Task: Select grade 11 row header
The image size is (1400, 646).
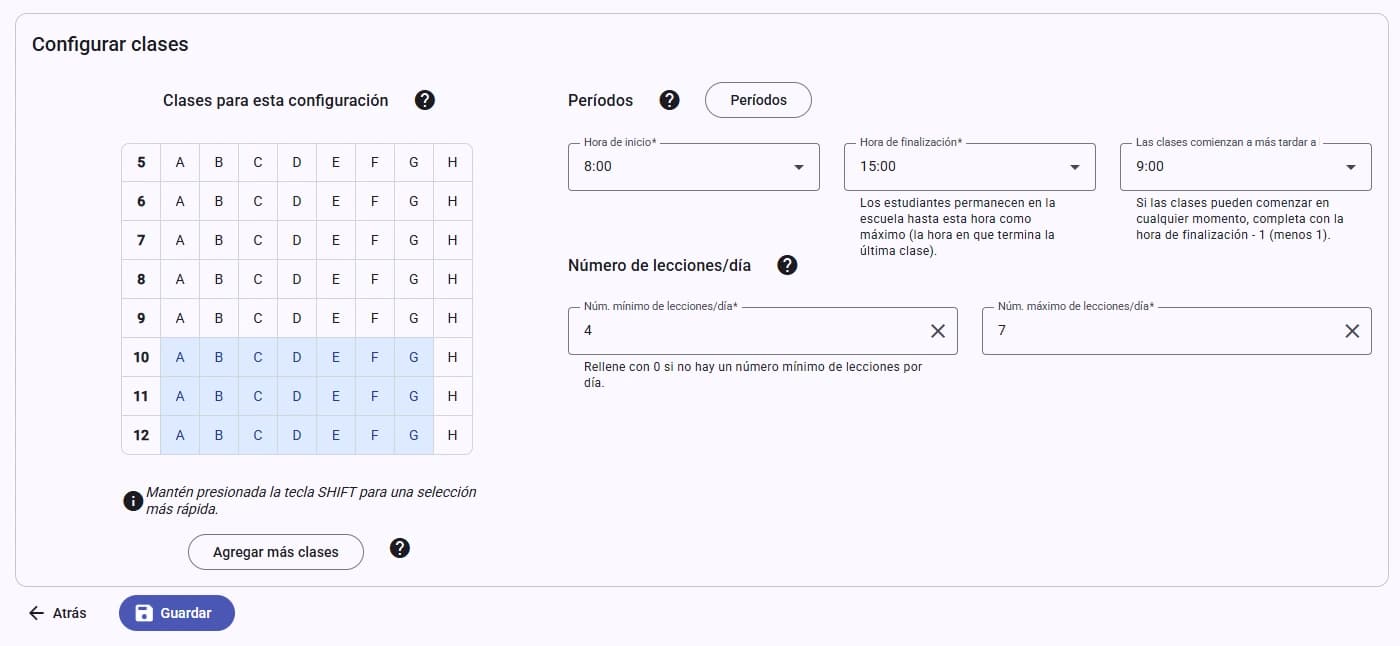Action: click(141, 396)
